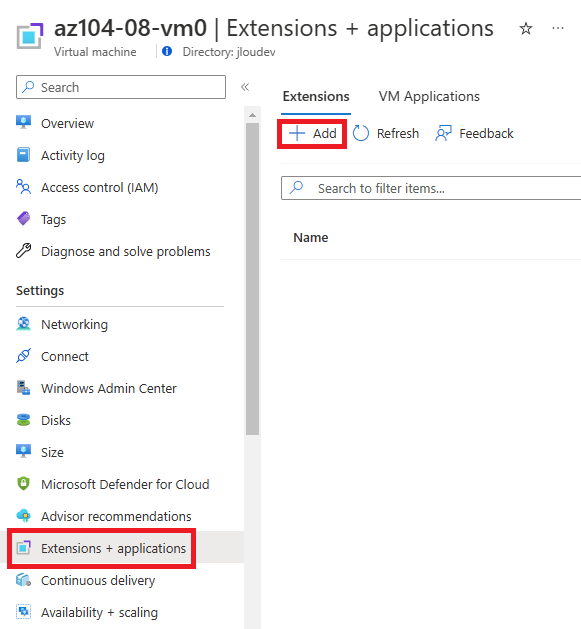This screenshot has height=629, width=581.
Task: Favorite this page with the star icon
Action: point(526,29)
